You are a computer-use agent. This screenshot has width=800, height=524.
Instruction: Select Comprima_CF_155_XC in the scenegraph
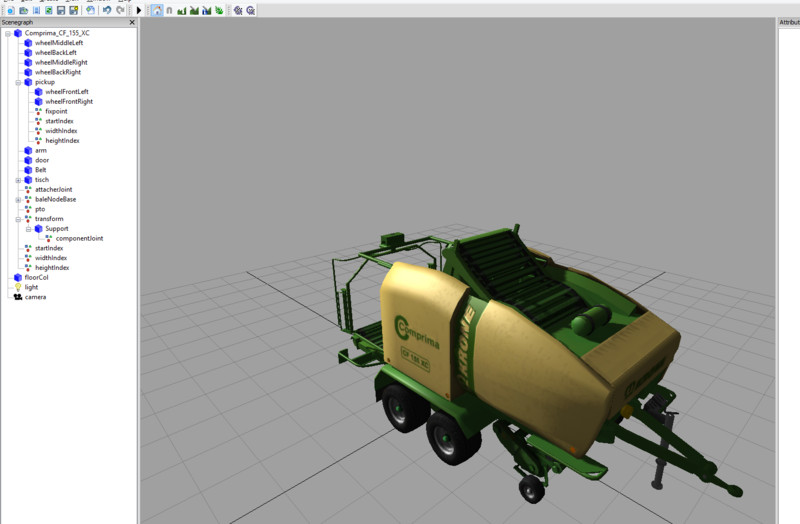(57, 33)
